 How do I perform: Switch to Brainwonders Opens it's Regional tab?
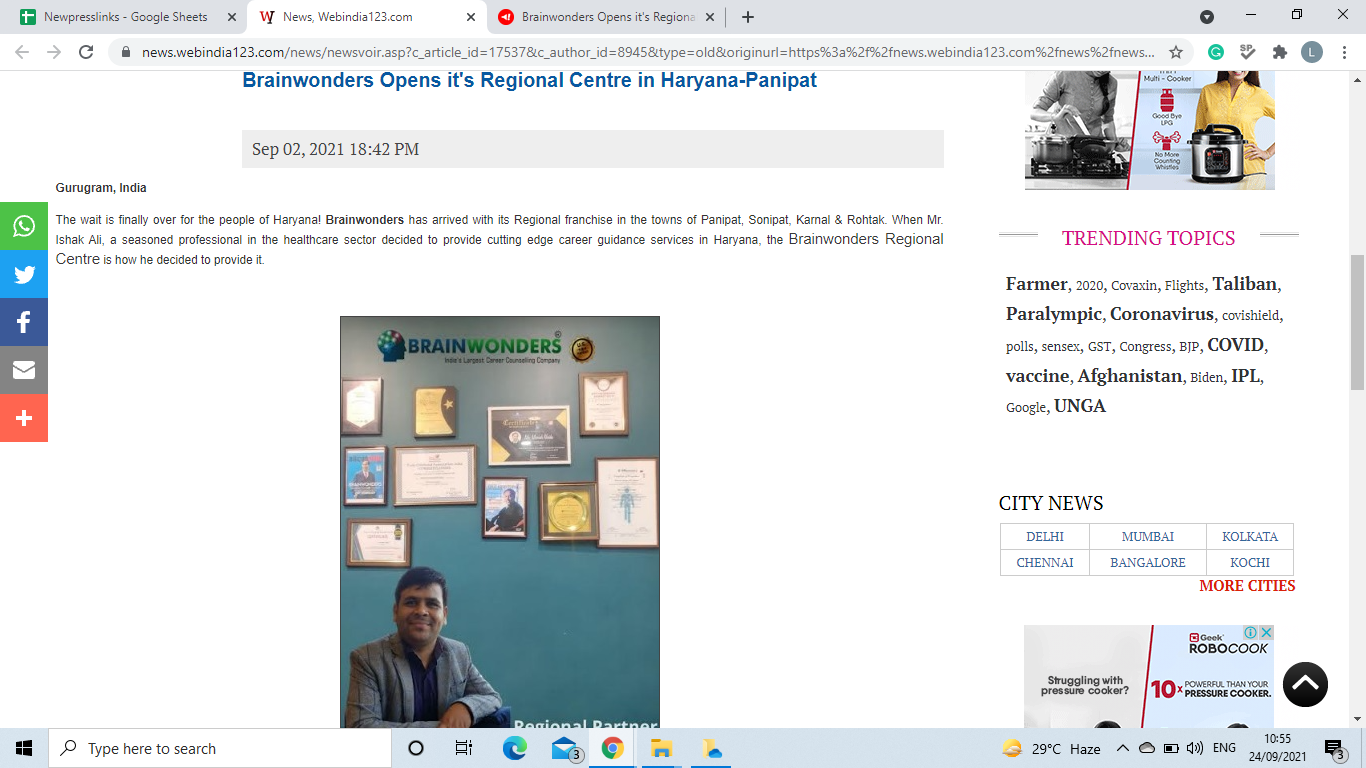click(607, 17)
